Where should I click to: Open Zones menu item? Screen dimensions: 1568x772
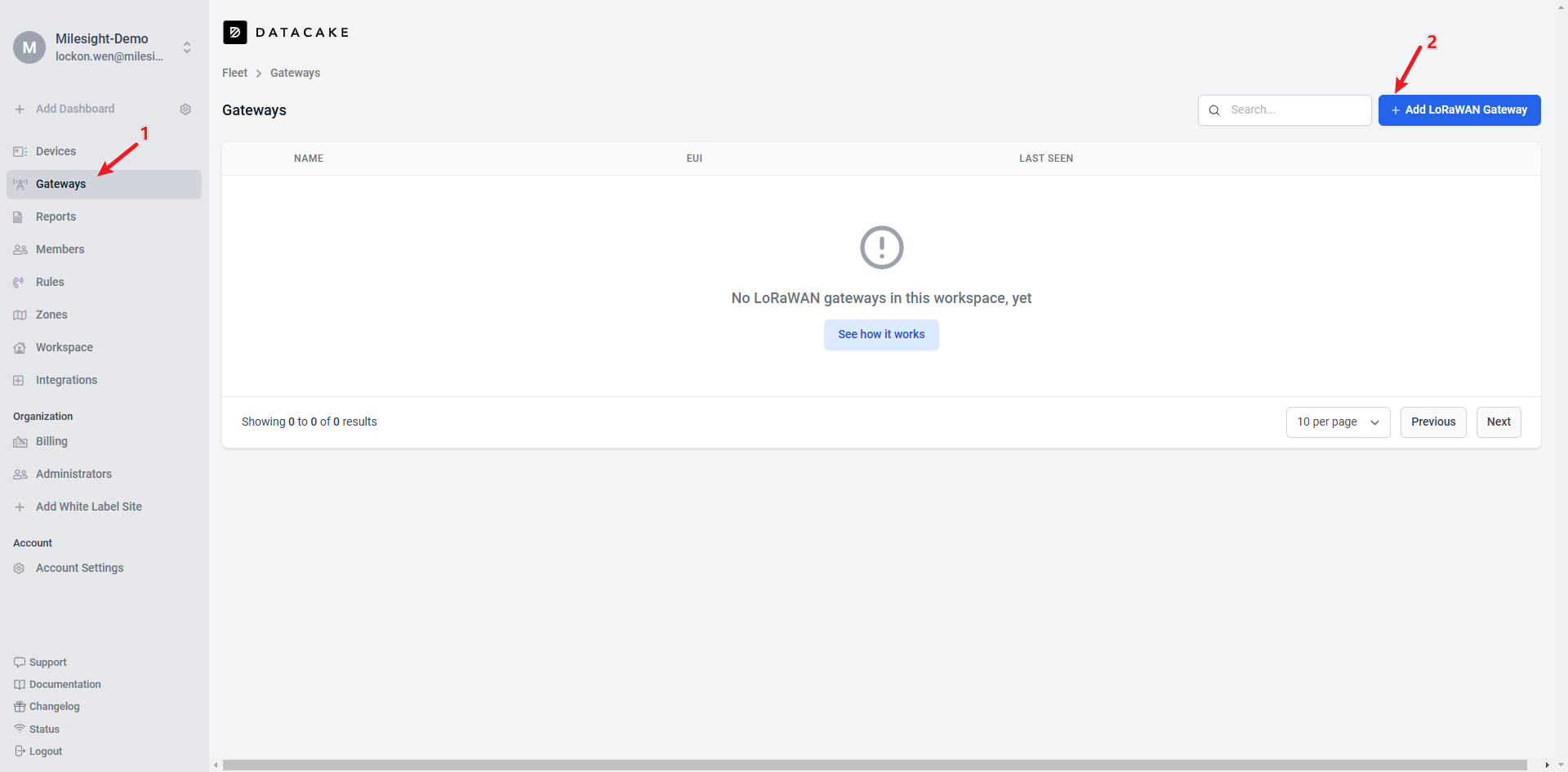104,315
